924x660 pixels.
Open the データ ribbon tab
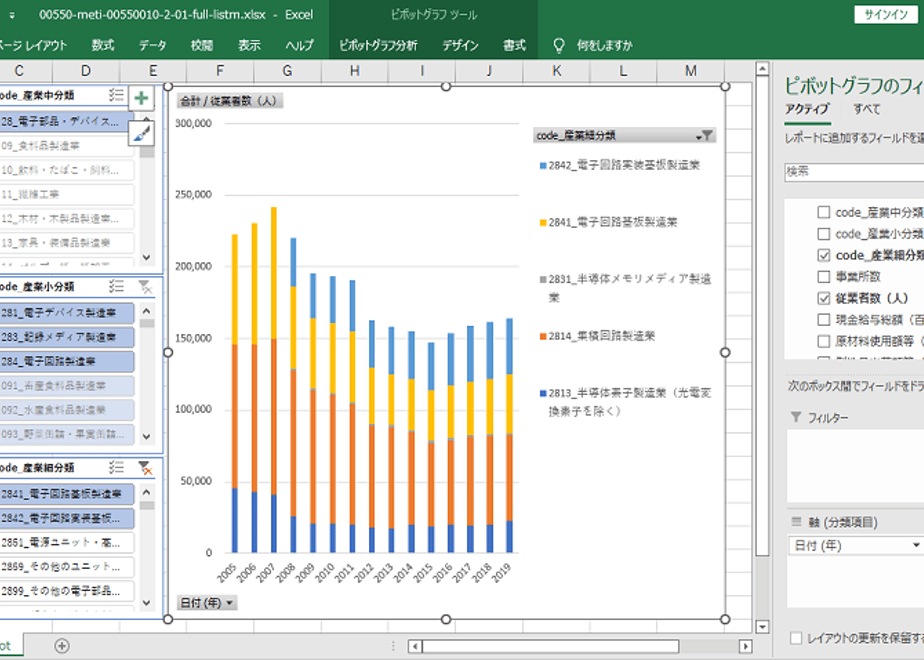(153, 45)
